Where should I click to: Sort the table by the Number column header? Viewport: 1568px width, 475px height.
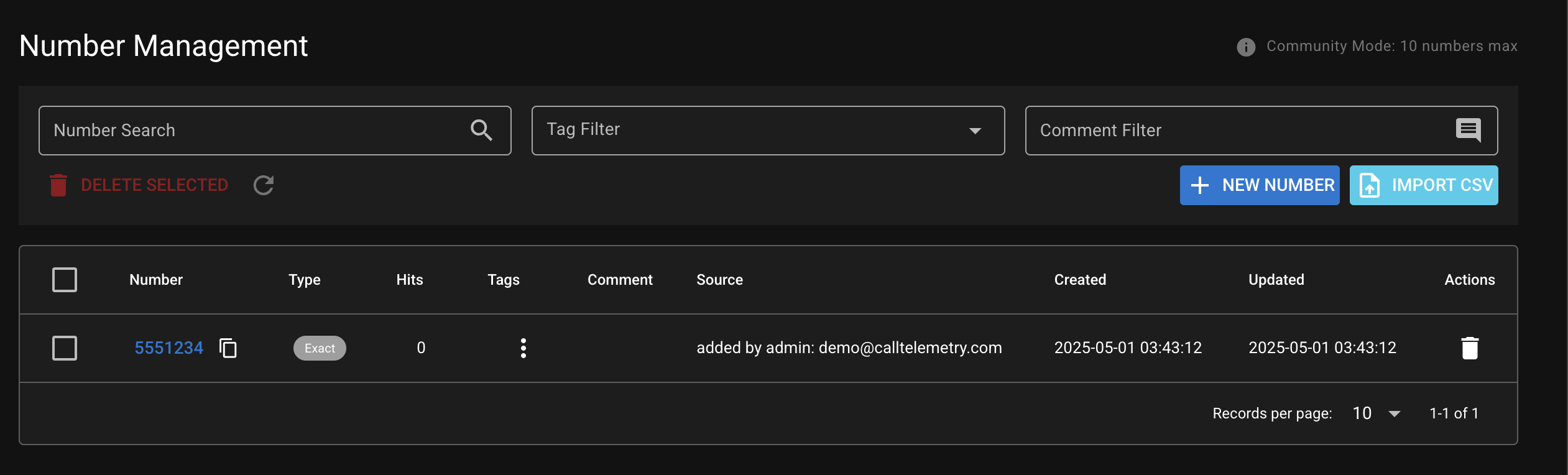point(156,280)
